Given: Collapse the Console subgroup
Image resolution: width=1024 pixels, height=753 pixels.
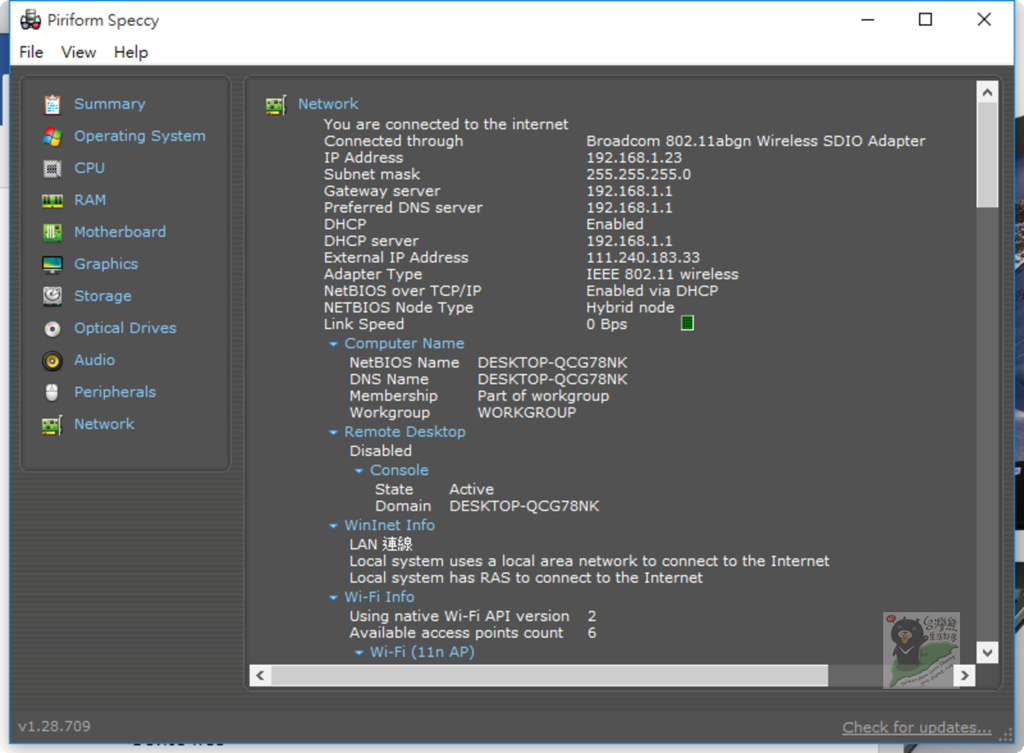Looking at the screenshot, I should 359,471.
